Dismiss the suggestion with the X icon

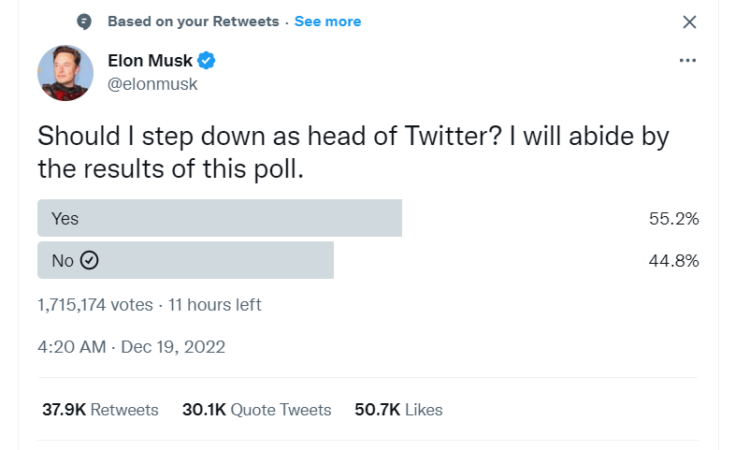point(689,22)
